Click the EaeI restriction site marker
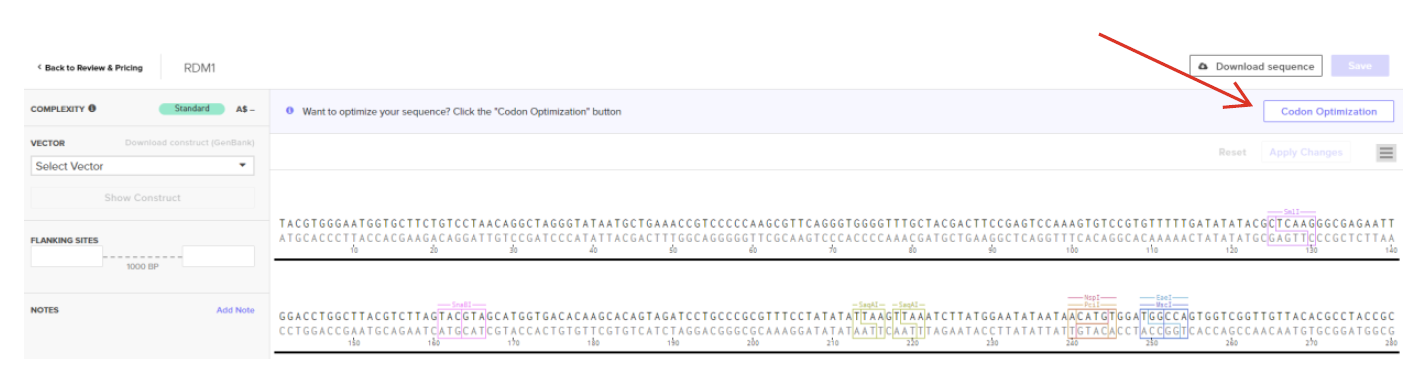The height and width of the screenshot is (391, 1418). click(x=1163, y=297)
